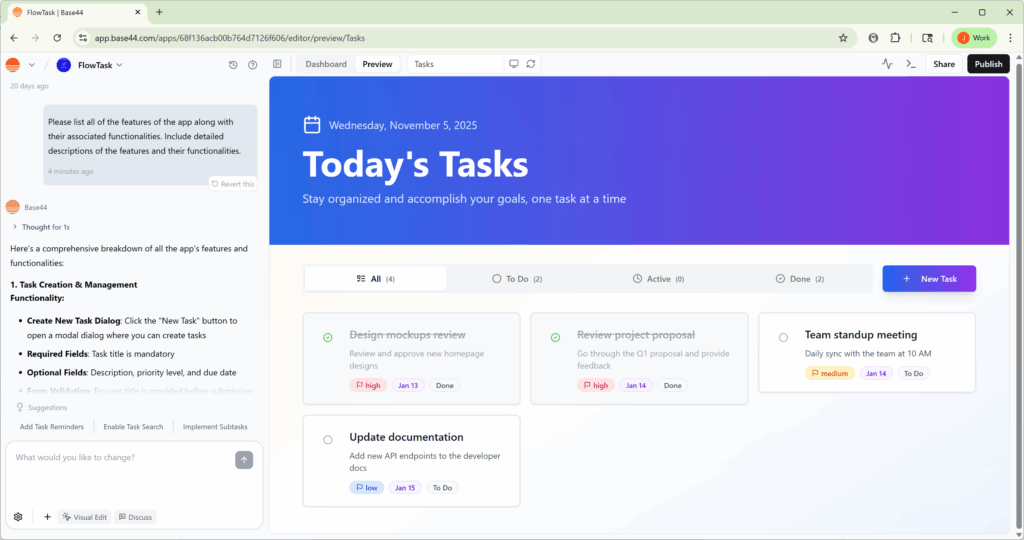Image resolution: width=1024 pixels, height=540 pixels.
Task: Mark Team standup meeting as complete
Action: [783, 337]
